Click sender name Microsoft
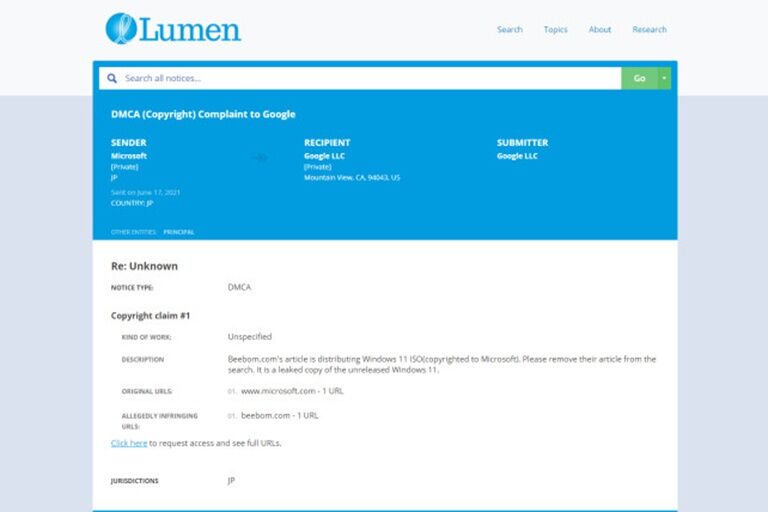Viewport: 768px width, 512px height. pos(129,156)
